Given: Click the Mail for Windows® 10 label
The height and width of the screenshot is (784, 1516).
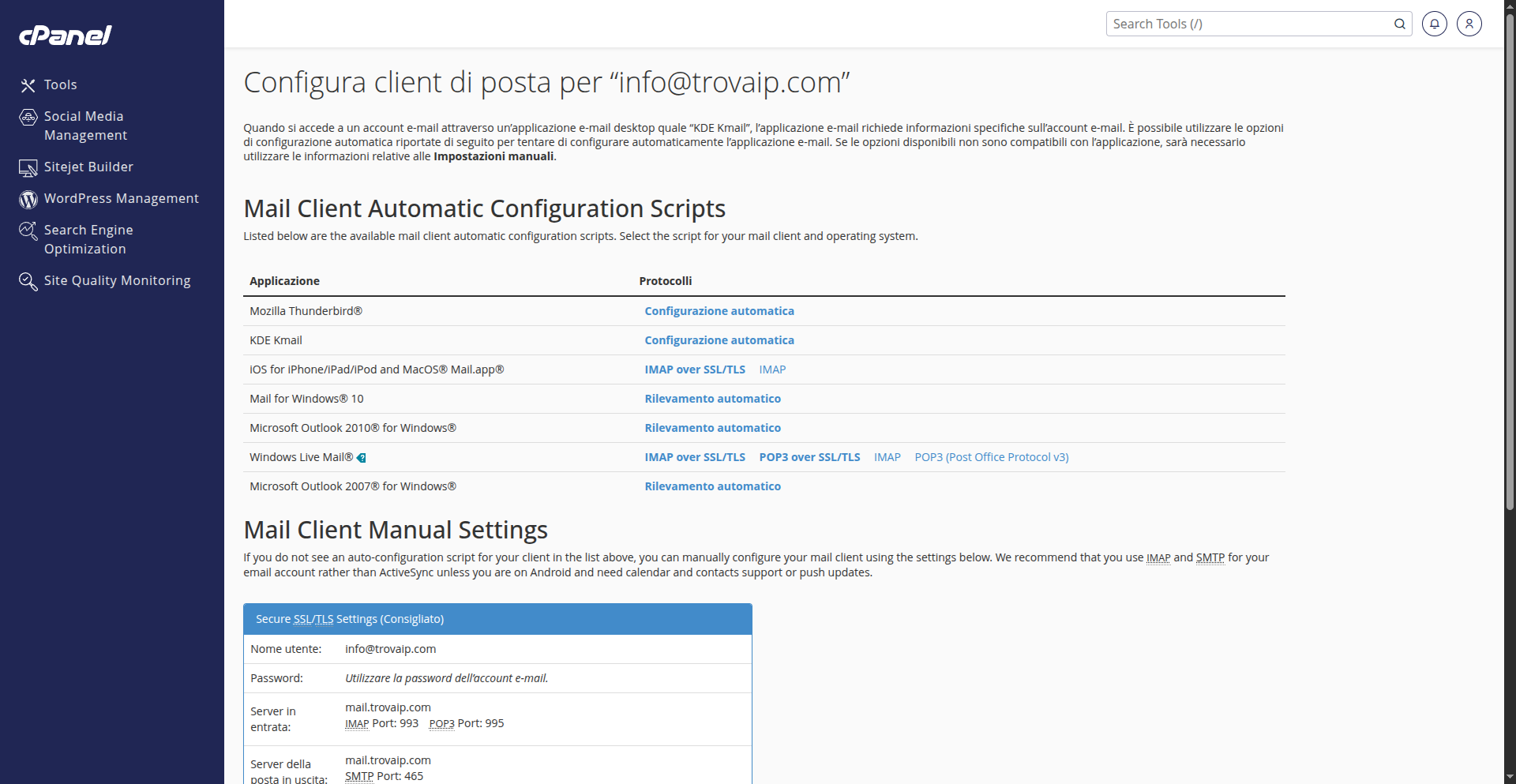Looking at the screenshot, I should [306, 399].
